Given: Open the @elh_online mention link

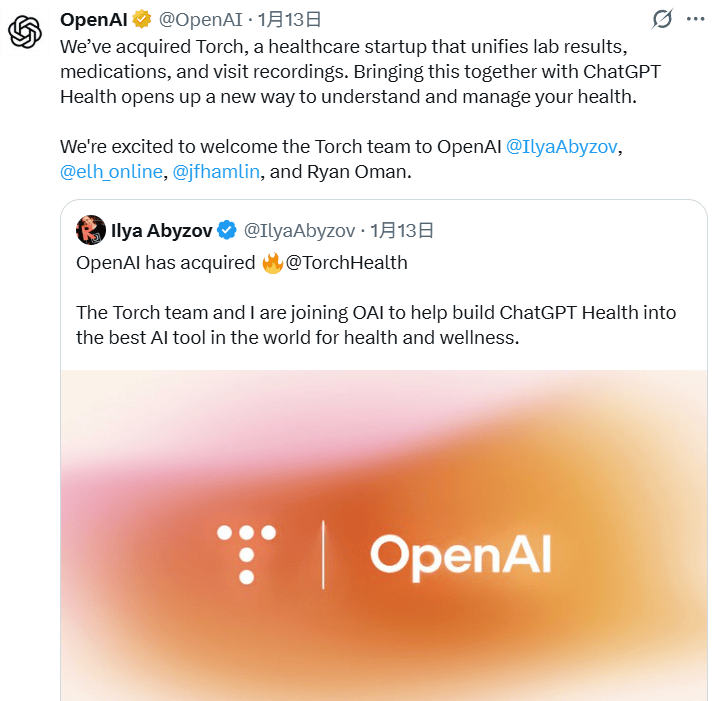Looking at the screenshot, I should pos(111,171).
